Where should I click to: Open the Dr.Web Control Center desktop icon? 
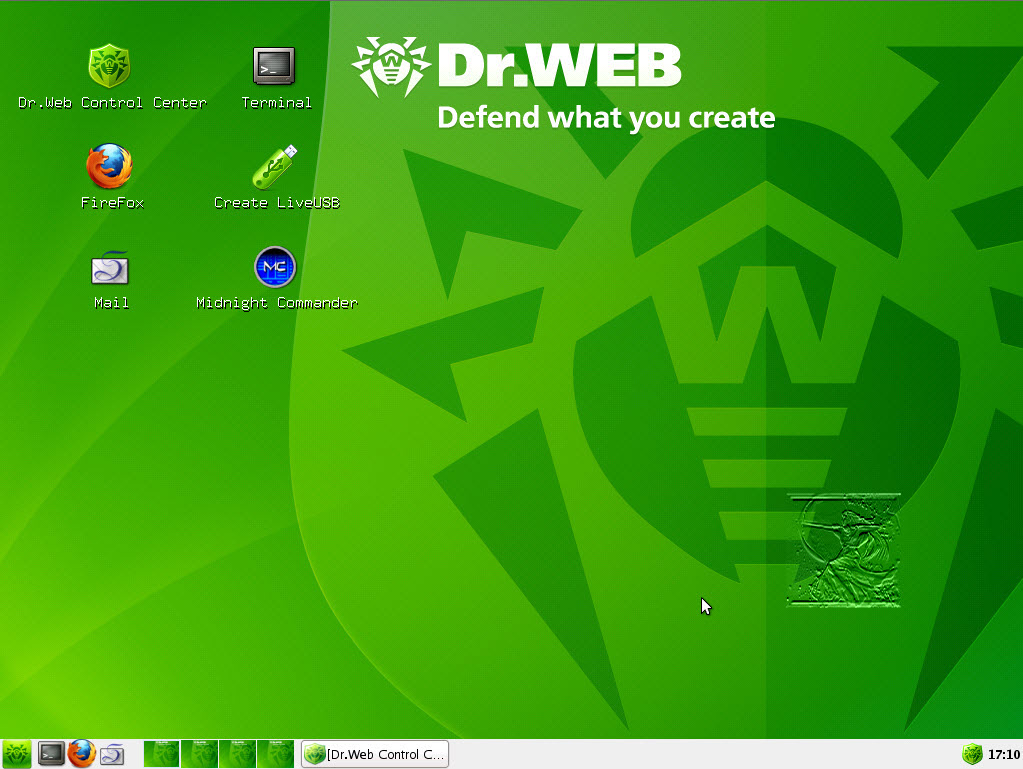[x=110, y=67]
